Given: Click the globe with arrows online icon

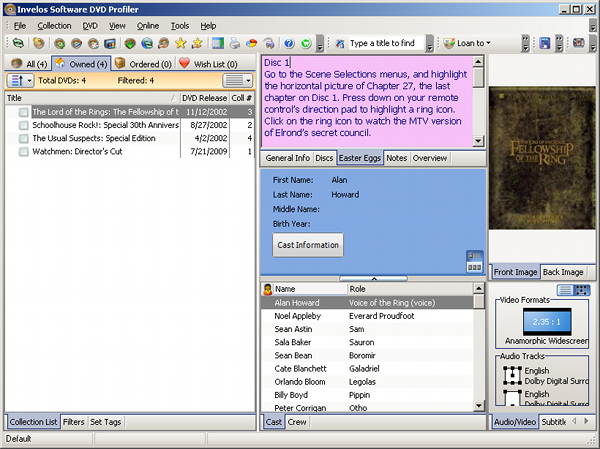Looking at the screenshot, I should coord(147,43).
